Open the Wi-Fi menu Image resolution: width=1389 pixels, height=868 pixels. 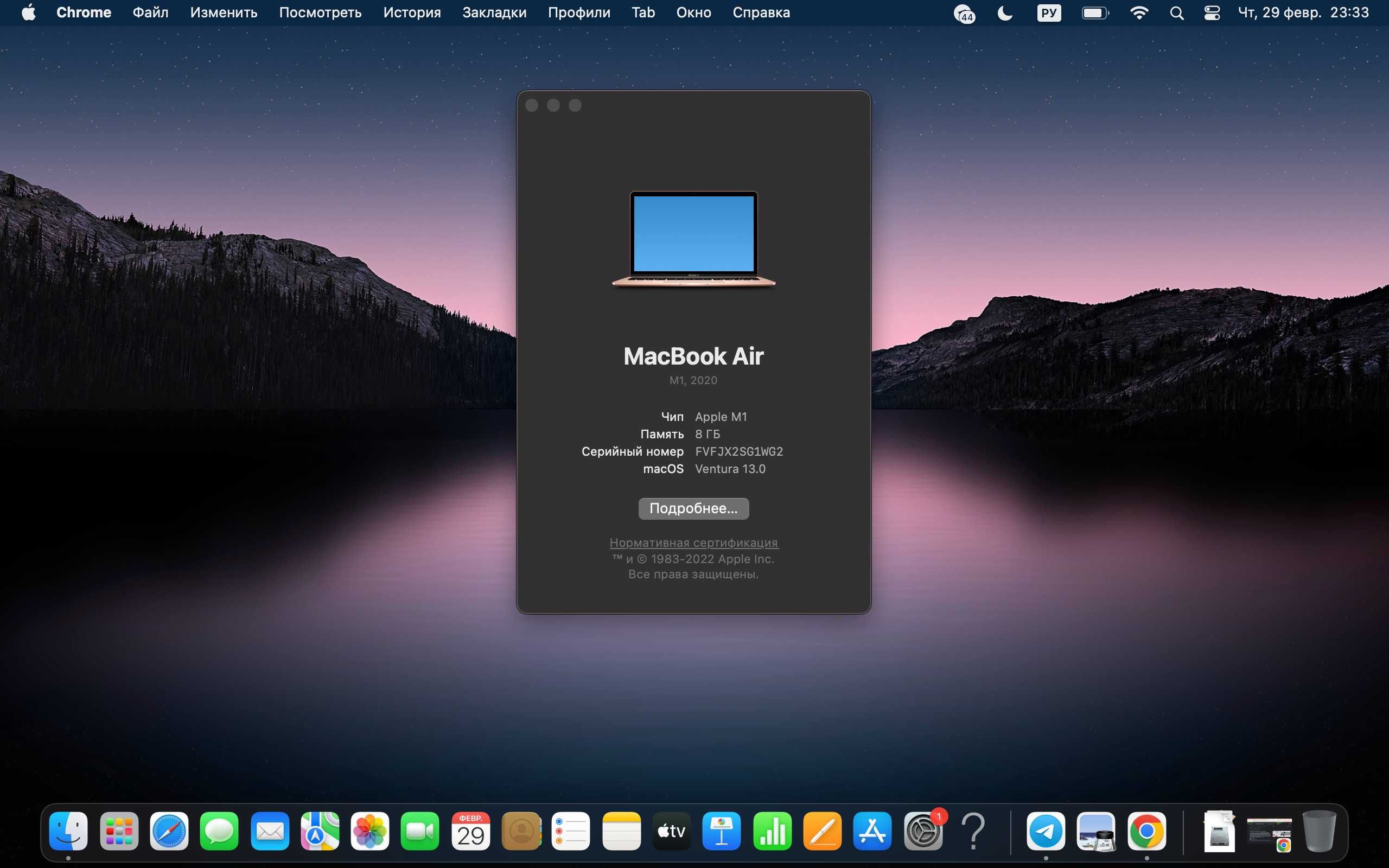[x=1139, y=12]
